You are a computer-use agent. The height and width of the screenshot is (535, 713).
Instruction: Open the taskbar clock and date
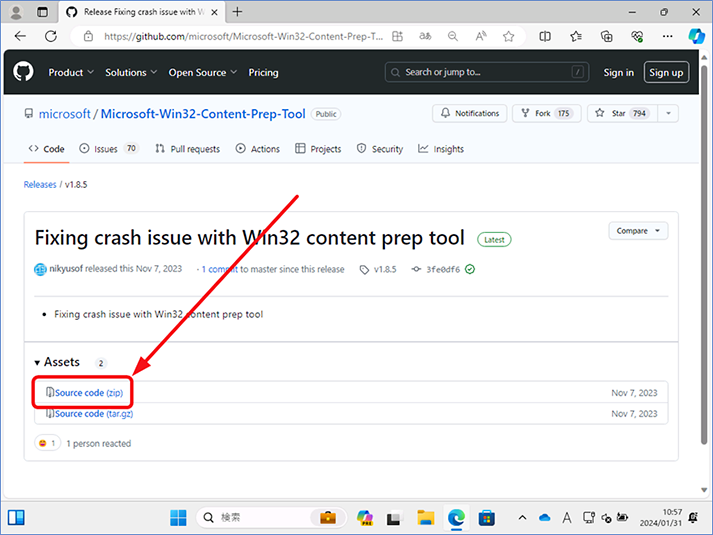coord(661,518)
